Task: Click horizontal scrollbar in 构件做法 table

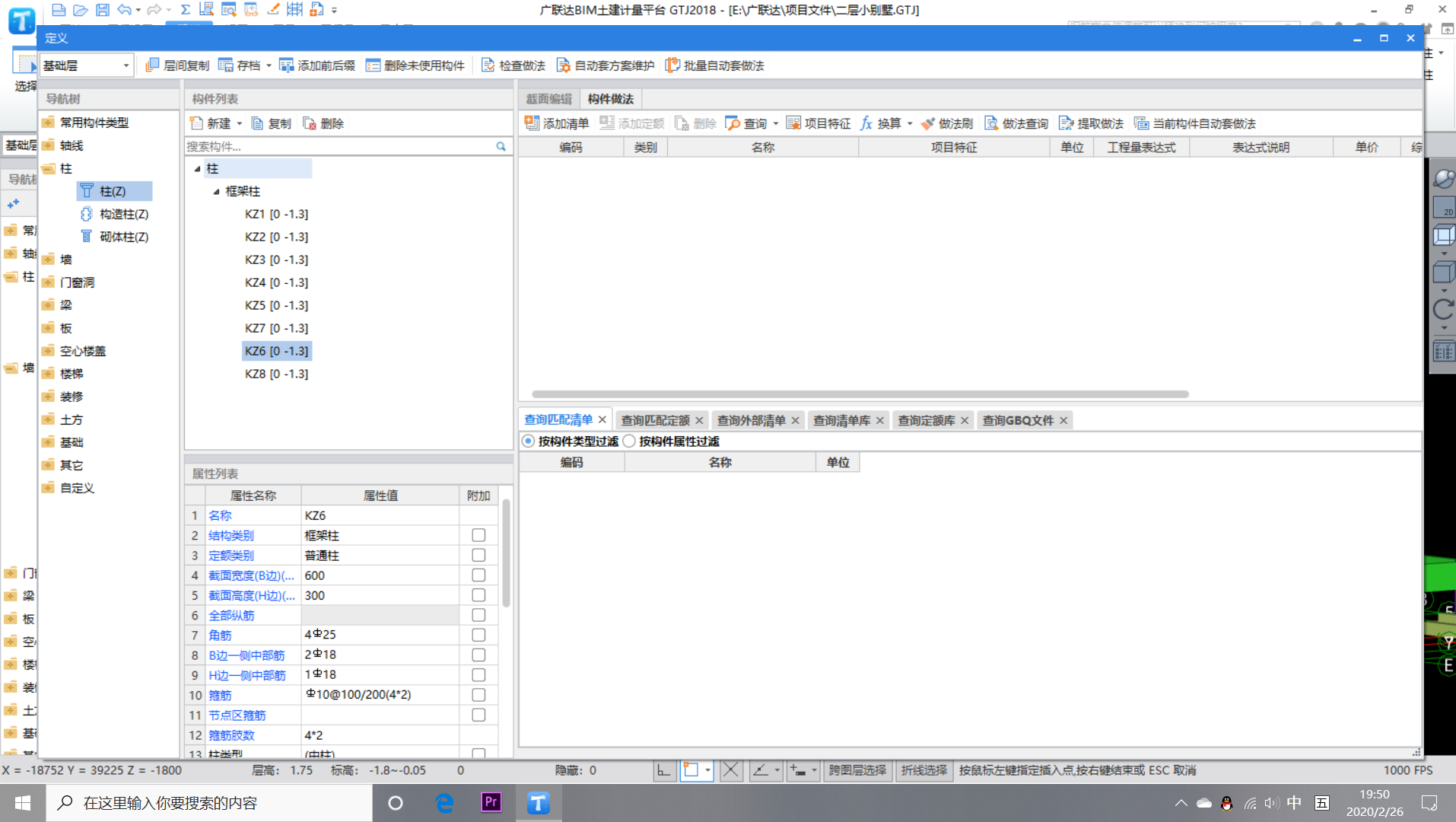Action: tap(860, 394)
